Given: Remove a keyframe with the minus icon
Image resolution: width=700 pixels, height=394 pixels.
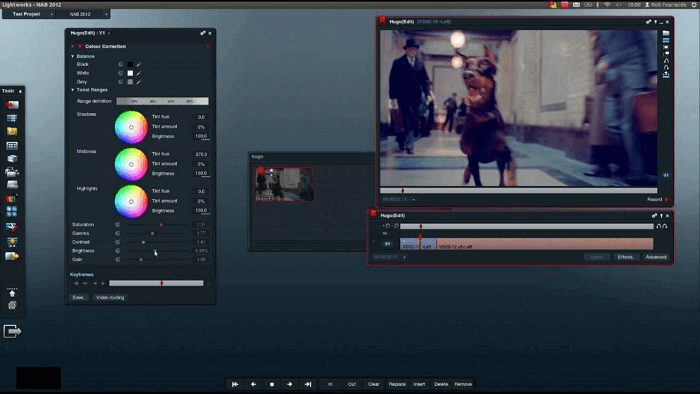Looking at the screenshot, I should click(x=85, y=283).
